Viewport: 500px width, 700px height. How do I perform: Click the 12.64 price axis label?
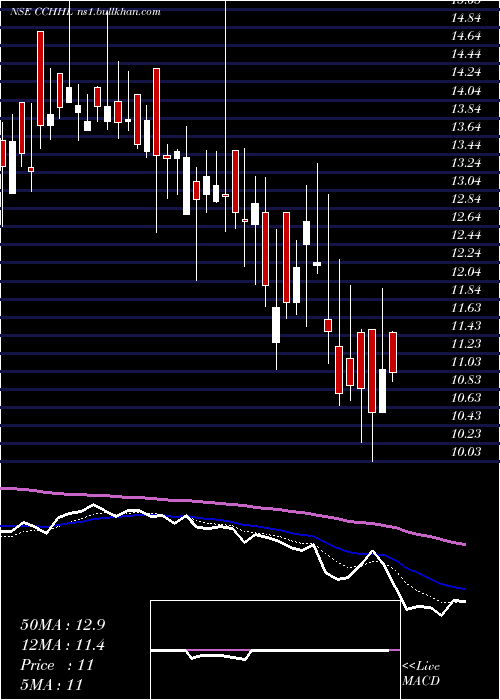(467, 217)
